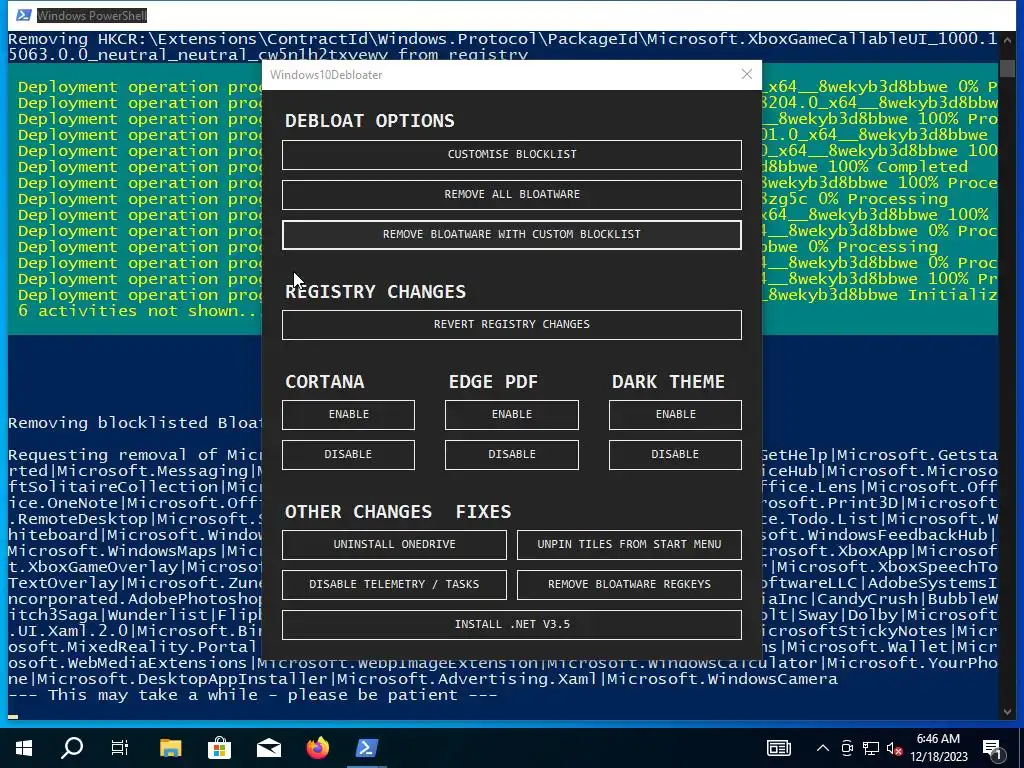This screenshot has width=1024, height=768.
Task: Open Mail app from taskbar
Action: point(268,748)
